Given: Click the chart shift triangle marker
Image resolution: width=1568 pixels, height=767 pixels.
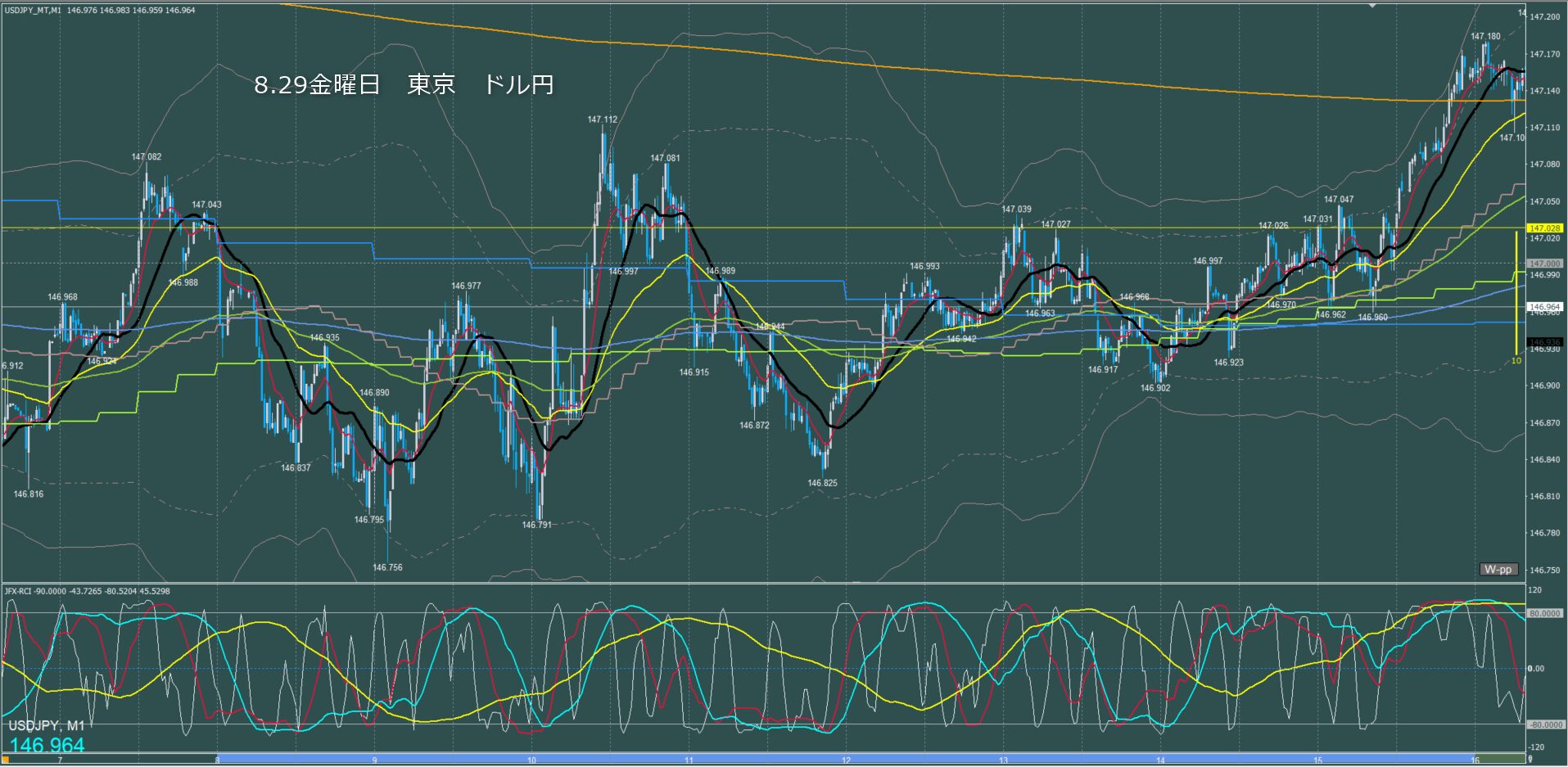Looking at the screenshot, I should coord(1373,5).
